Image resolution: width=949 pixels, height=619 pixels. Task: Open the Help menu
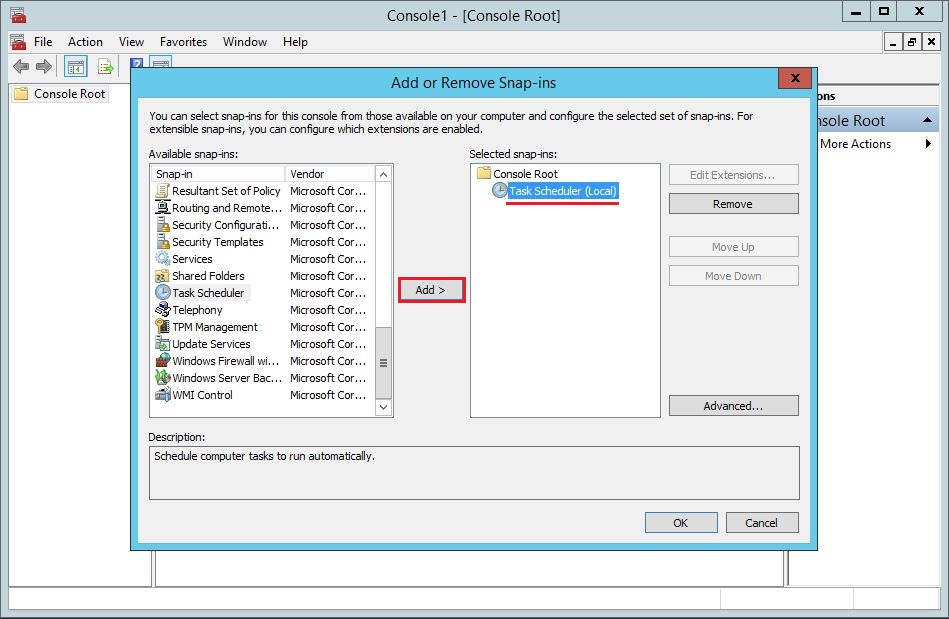[295, 42]
